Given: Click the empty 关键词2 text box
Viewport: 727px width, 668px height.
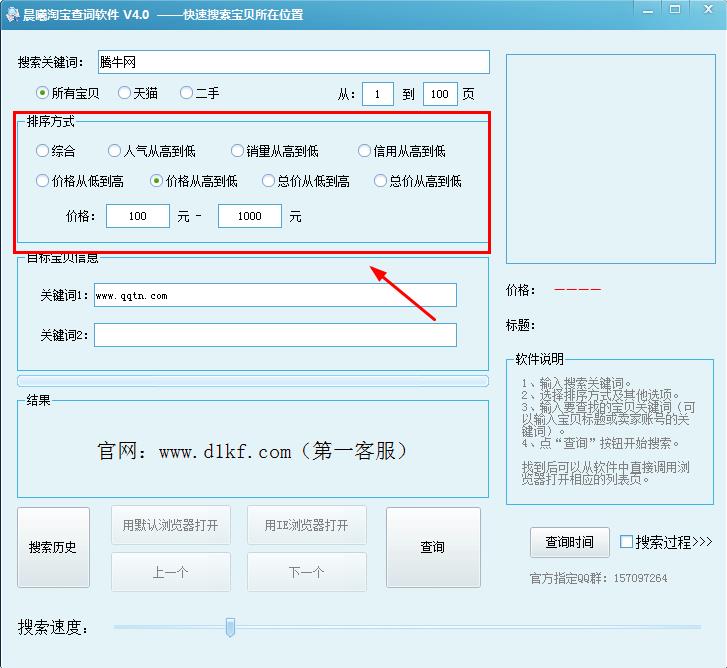Looking at the screenshot, I should 275,335.
